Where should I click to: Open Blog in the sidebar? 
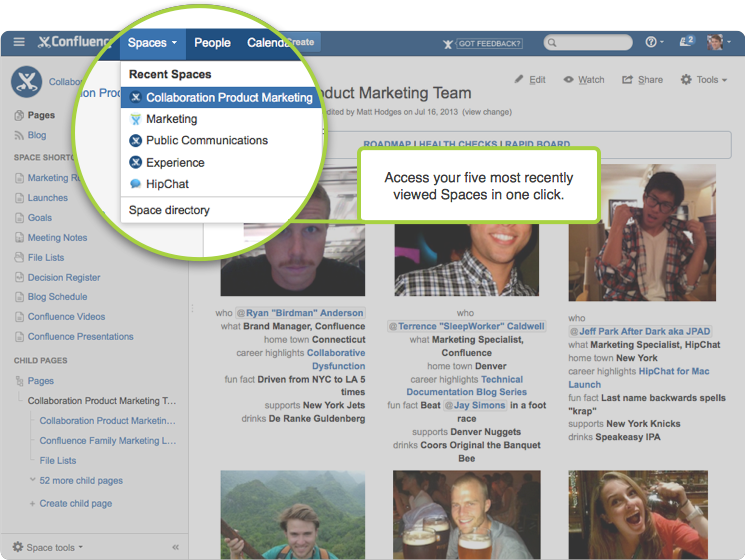coord(37,135)
